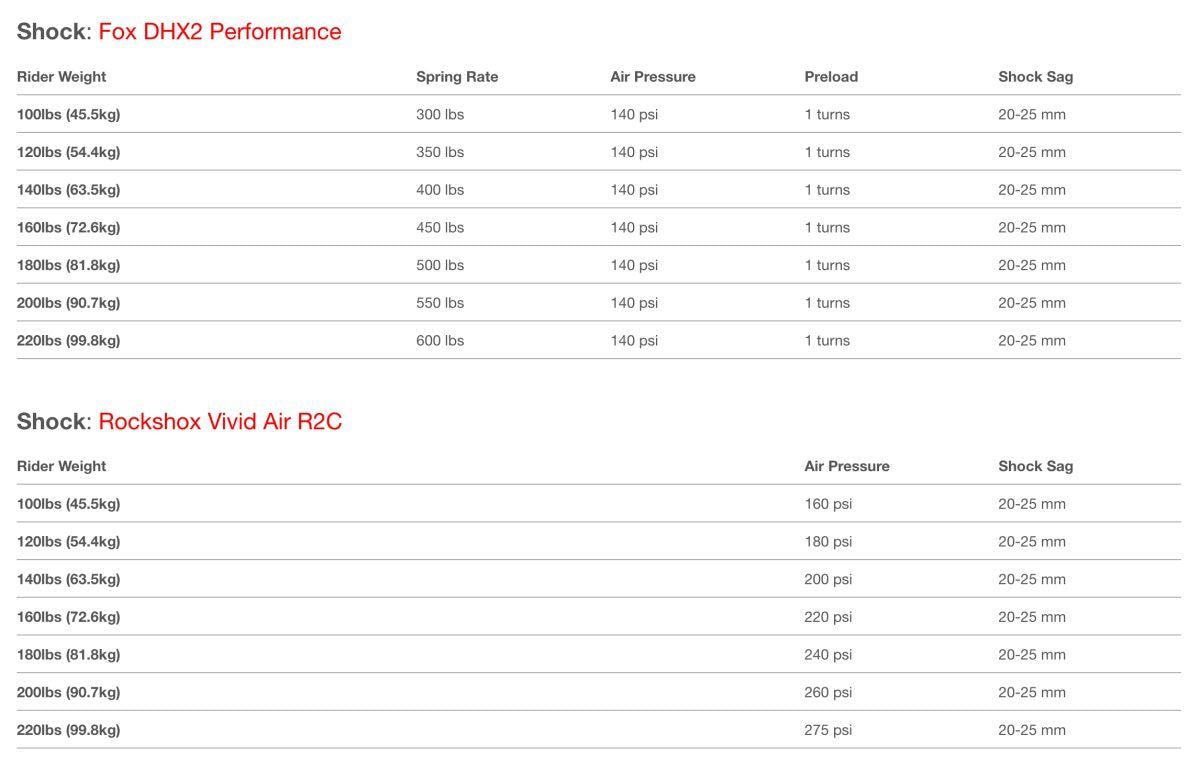
Task: Open the Rockshox Vivid Air R2C link
Action: (220, 422)
